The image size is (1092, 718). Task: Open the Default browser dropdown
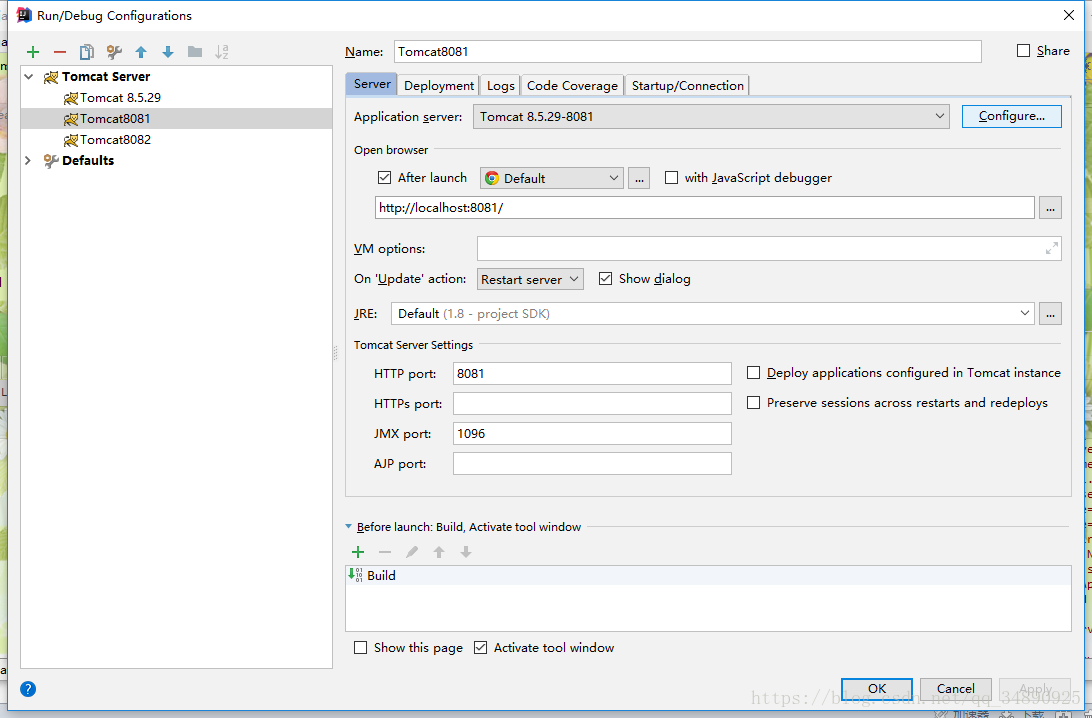tap(552, 178)
